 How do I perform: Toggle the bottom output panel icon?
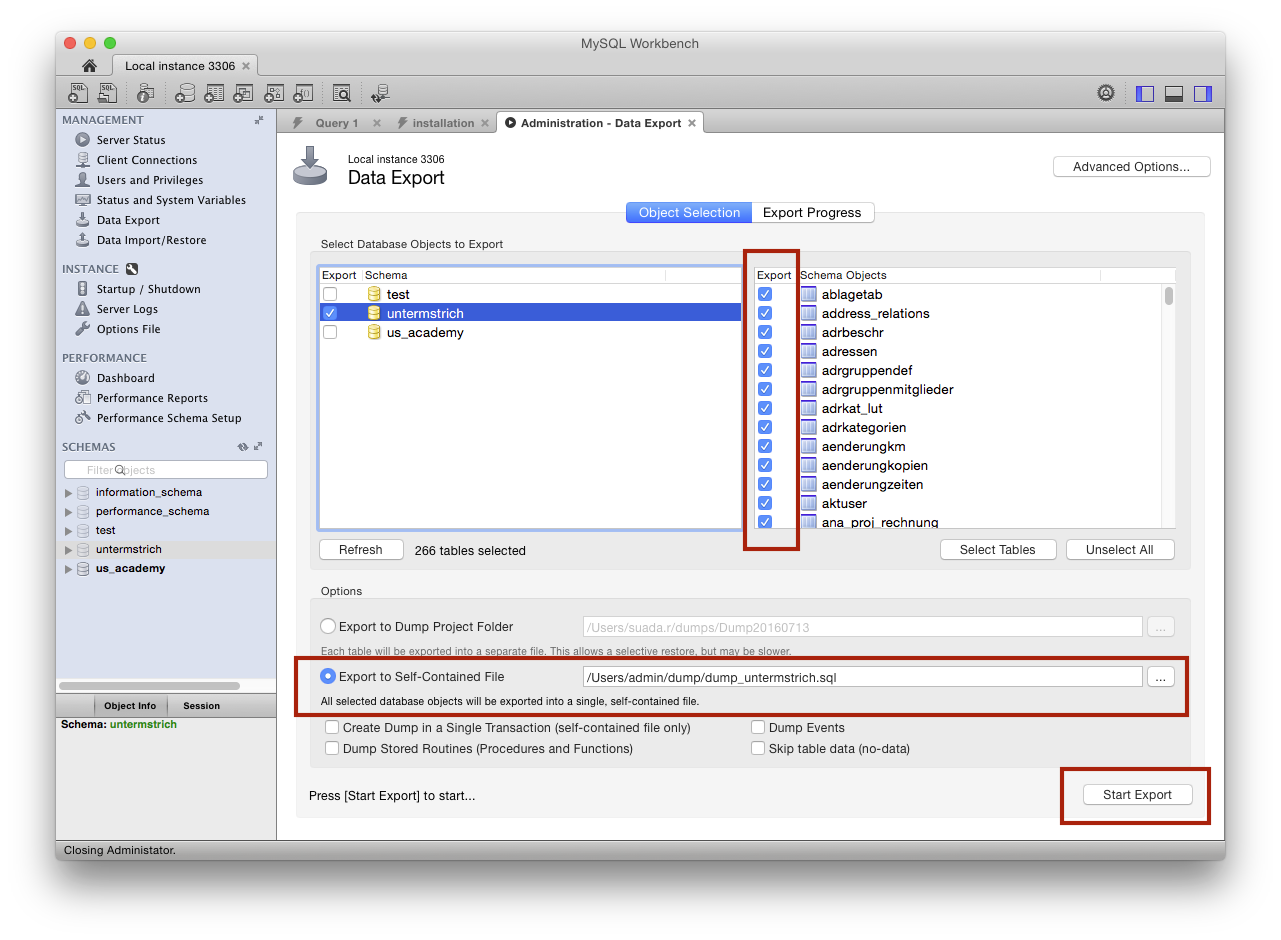1174,93
